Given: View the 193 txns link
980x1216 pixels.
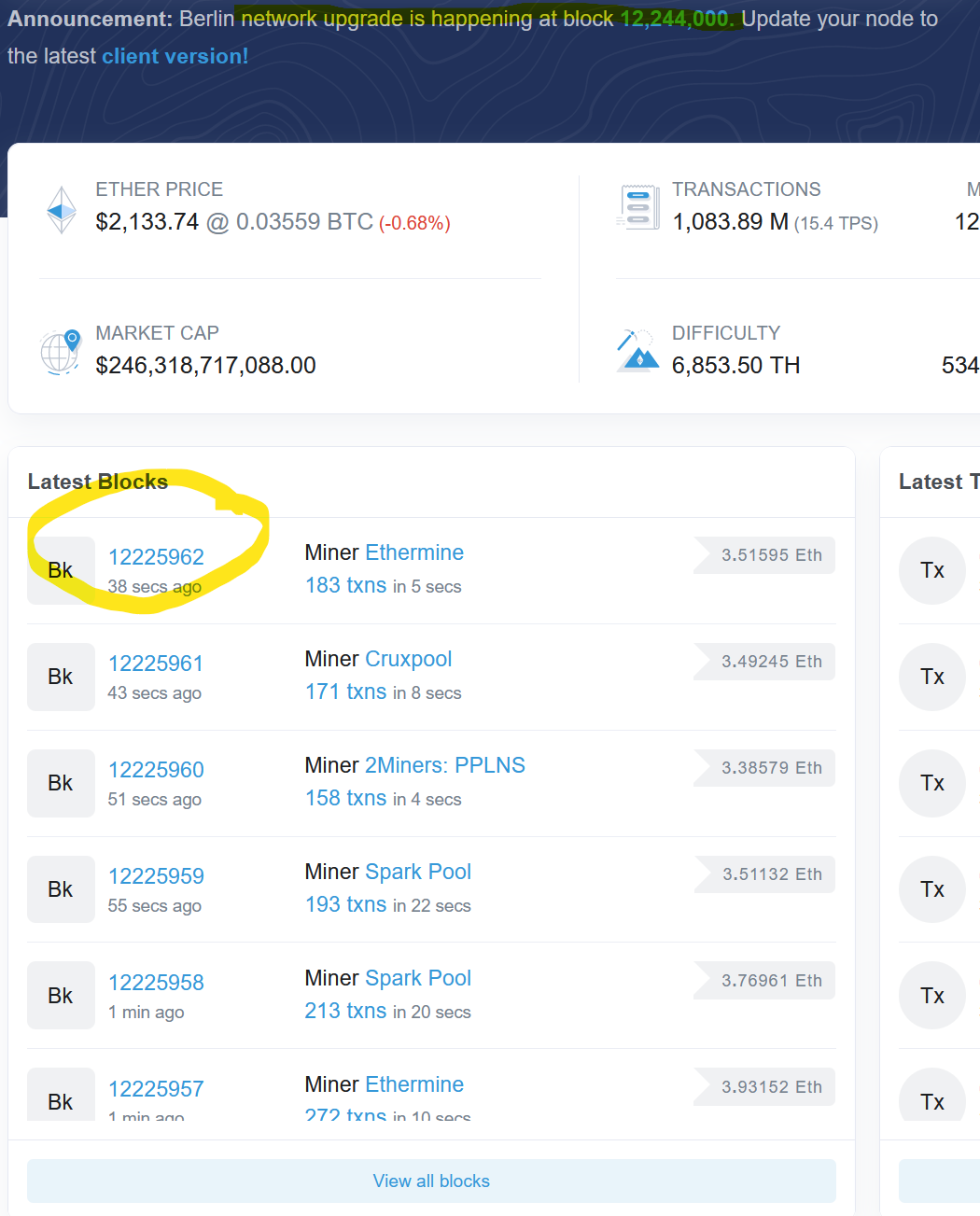Looking at the screenshot, I should (345, 904).
